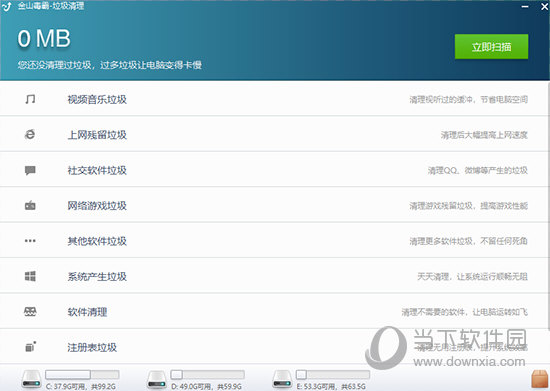
Task: Click the 金山毒霸 logo icon in title bar
Action: (7, 6)
